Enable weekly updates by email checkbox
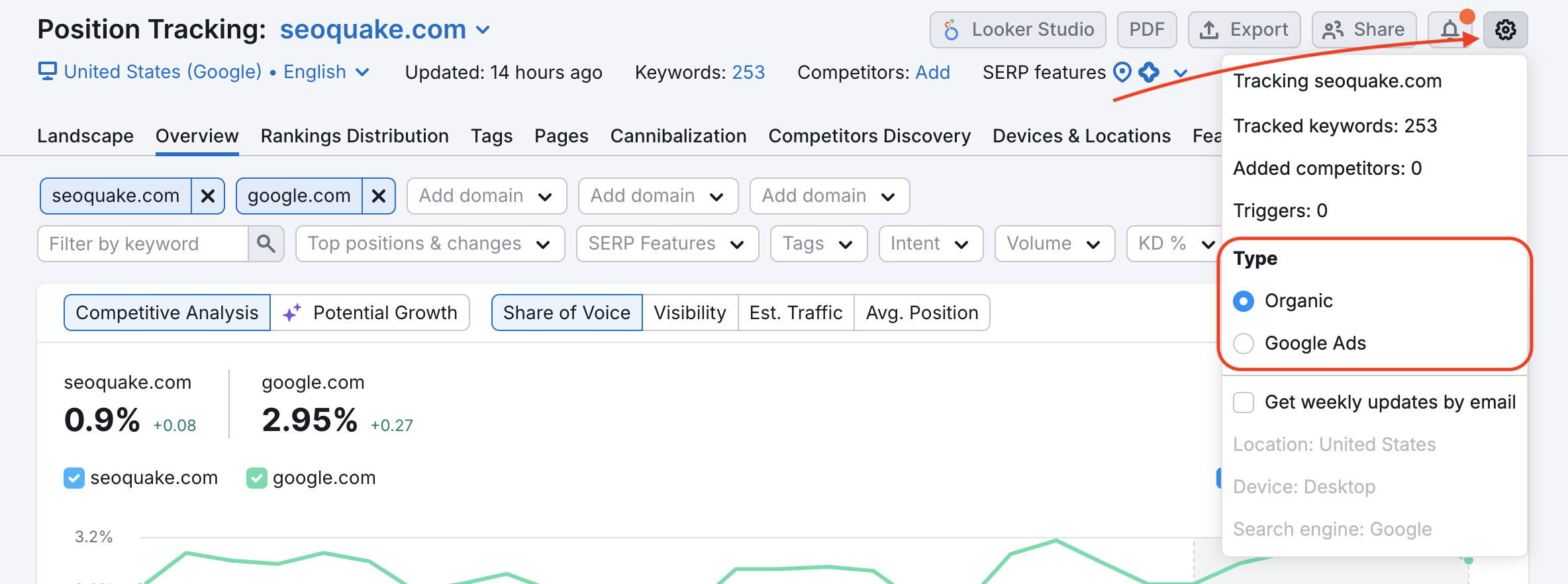 tap(1244, 403)
